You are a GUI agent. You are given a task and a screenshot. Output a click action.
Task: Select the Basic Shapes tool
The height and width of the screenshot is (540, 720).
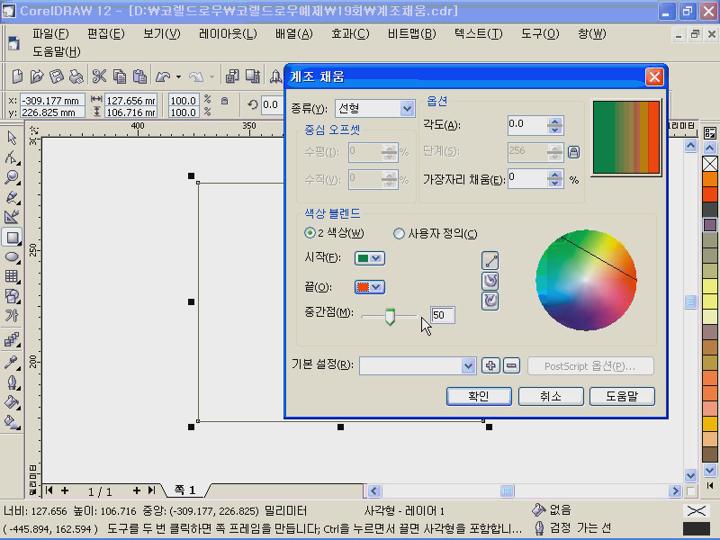[11, 296]
